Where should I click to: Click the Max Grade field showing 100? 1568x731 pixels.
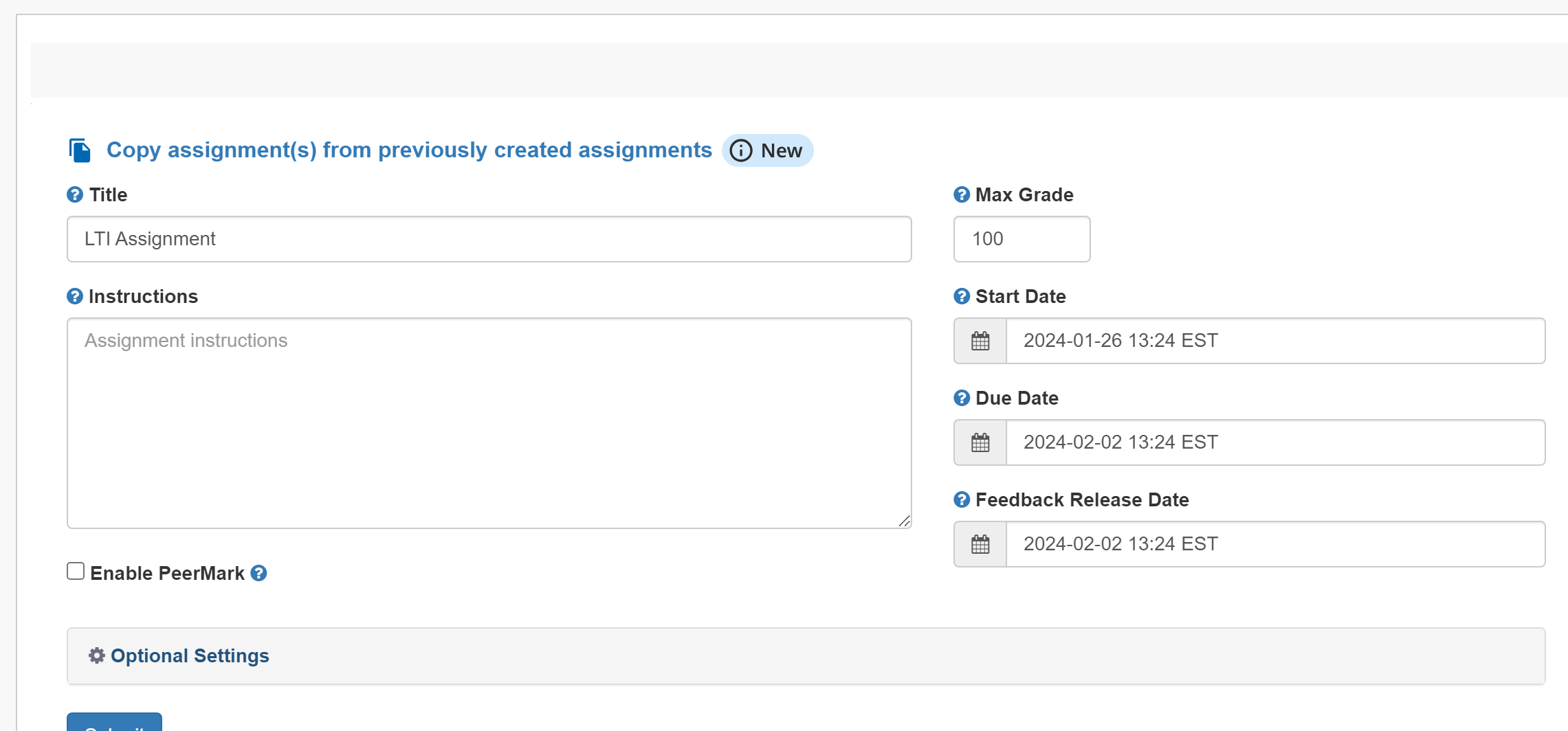(x=1022, y=239)
